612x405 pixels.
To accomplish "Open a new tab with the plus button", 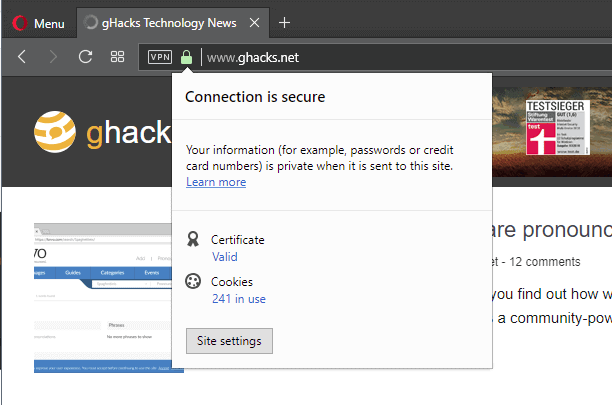I will tap(285, 23).
